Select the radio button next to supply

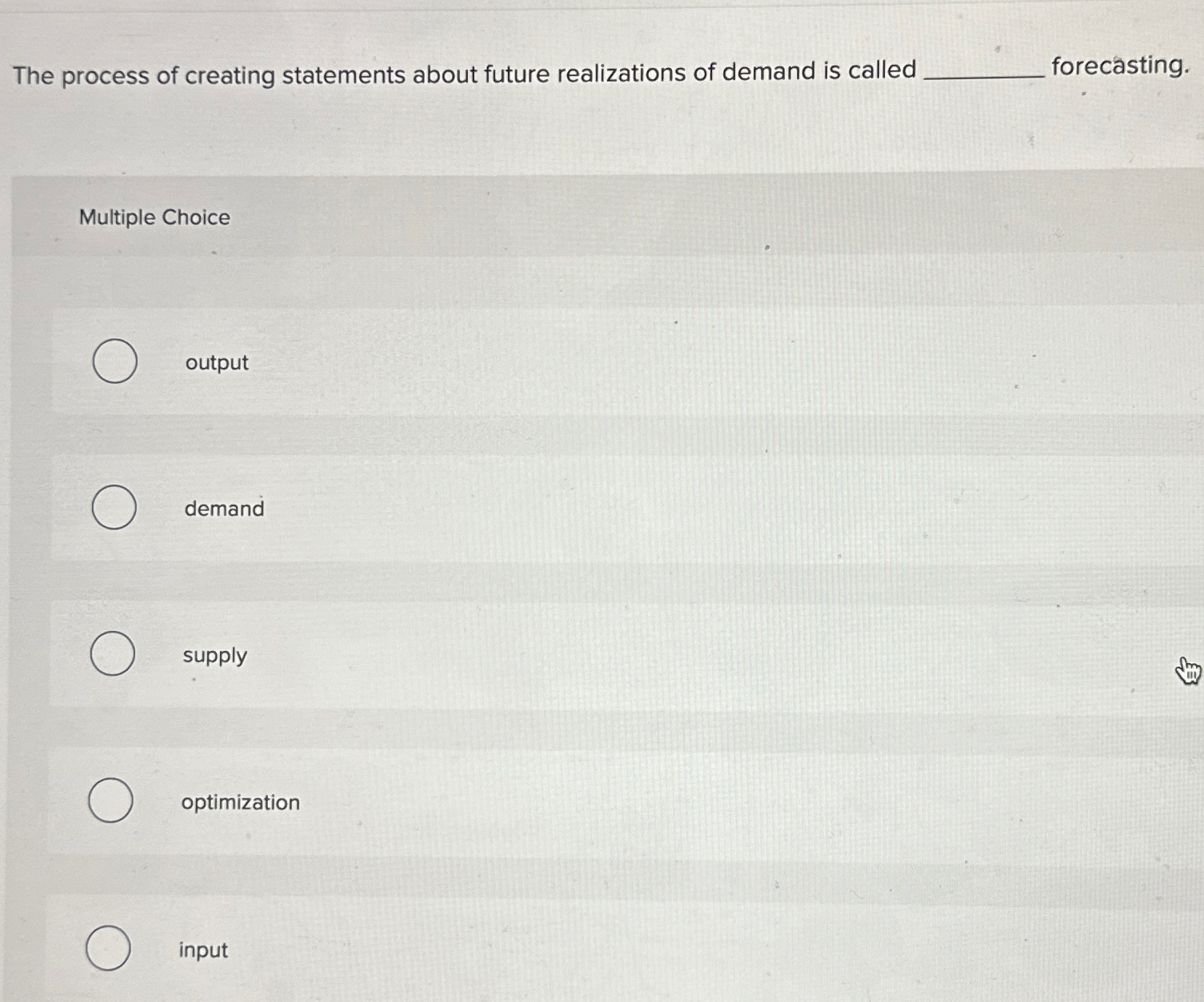(113, 653)
